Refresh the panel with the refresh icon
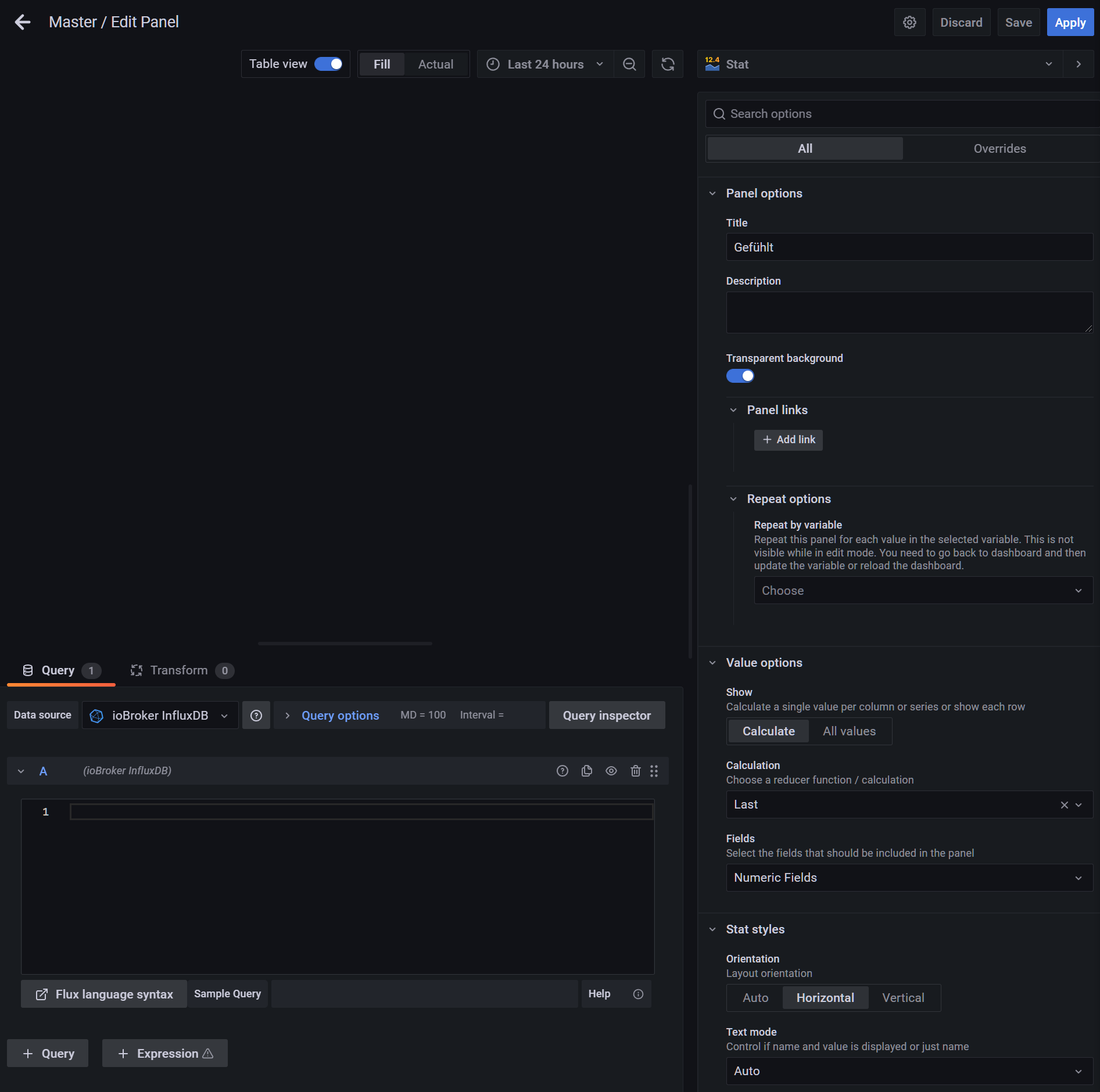The height and width of the screenshot is (1092, 1100). pyautogui.click(x=668, y=64)
